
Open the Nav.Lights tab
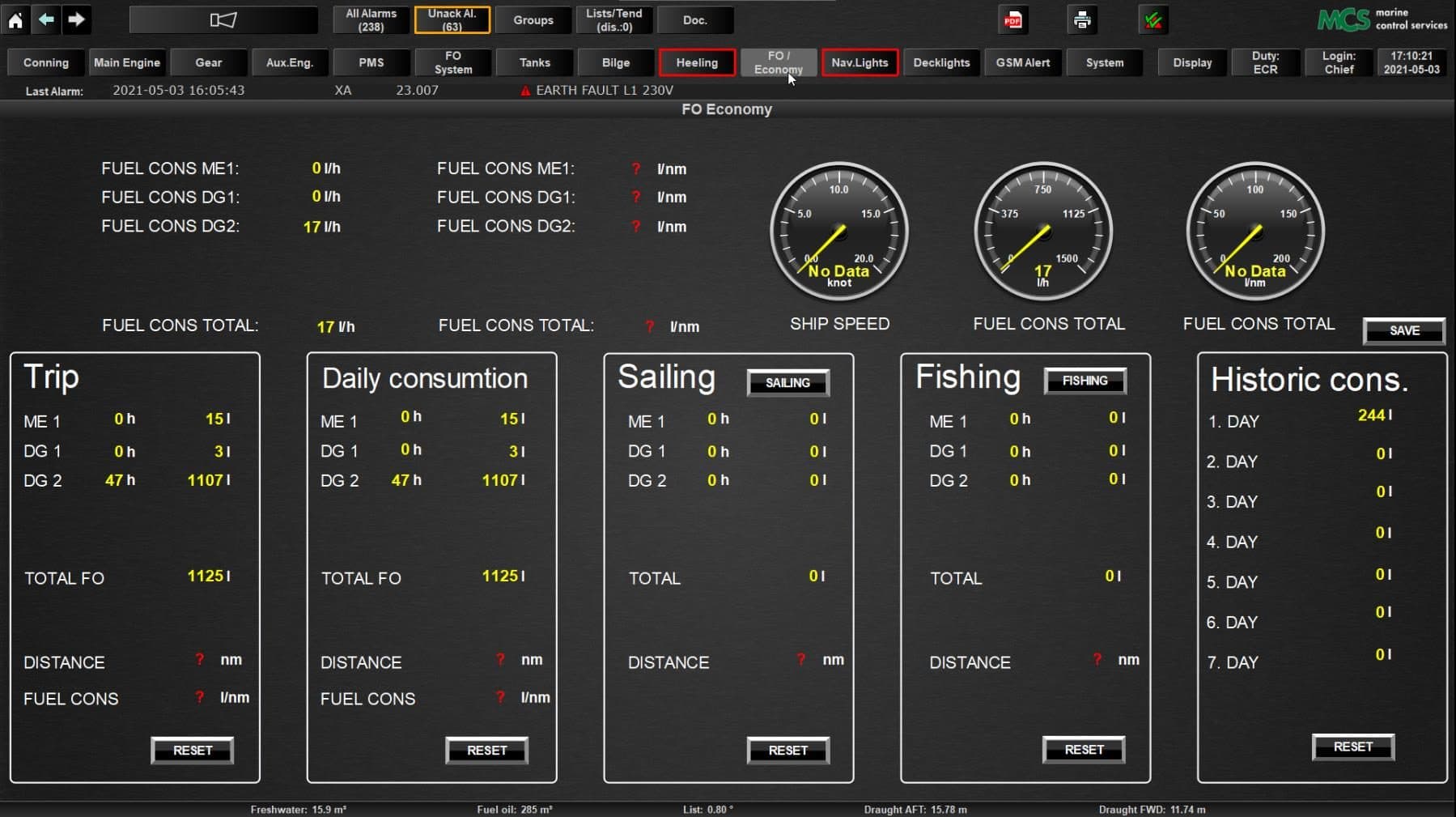860,62
